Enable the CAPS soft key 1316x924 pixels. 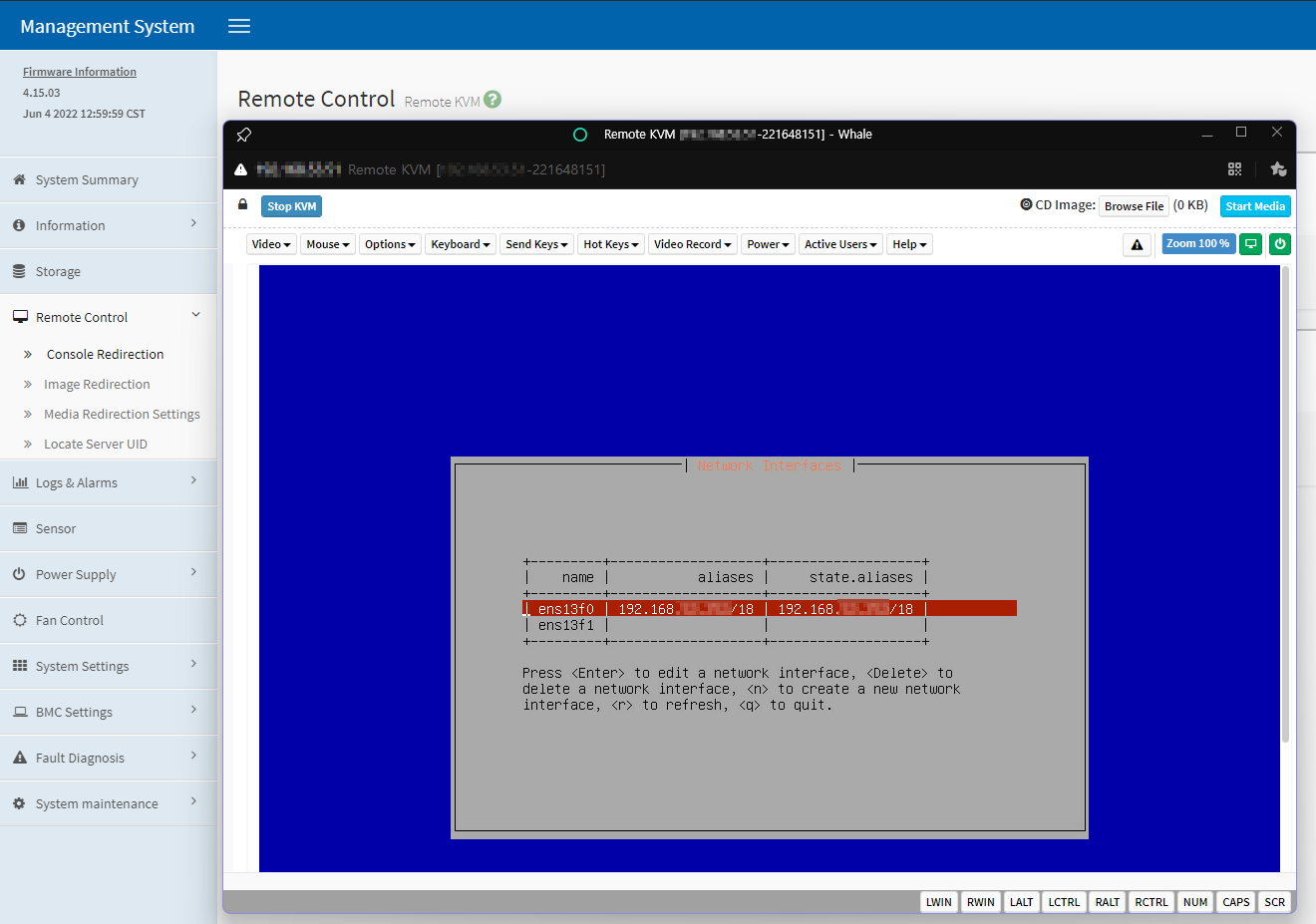(x=1235, y=901)
